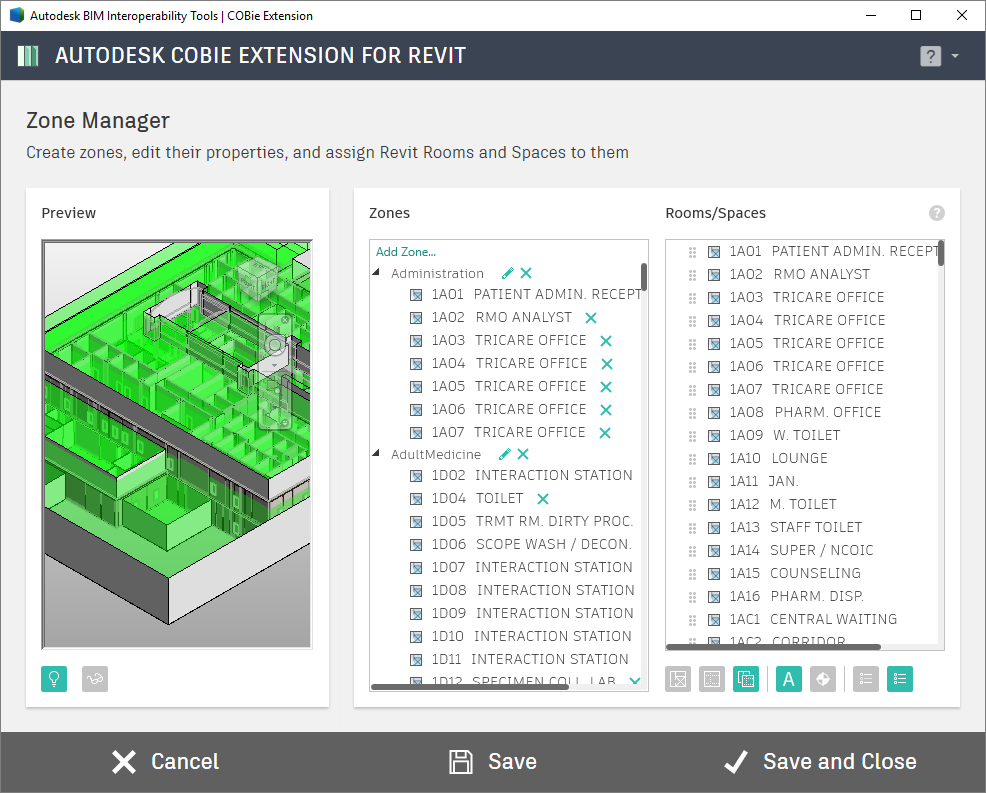The height and width of the screenshot is (793, 986).
Task: Toggle the lightbulb highlight preview icon
Action: [x=54, y=679]
